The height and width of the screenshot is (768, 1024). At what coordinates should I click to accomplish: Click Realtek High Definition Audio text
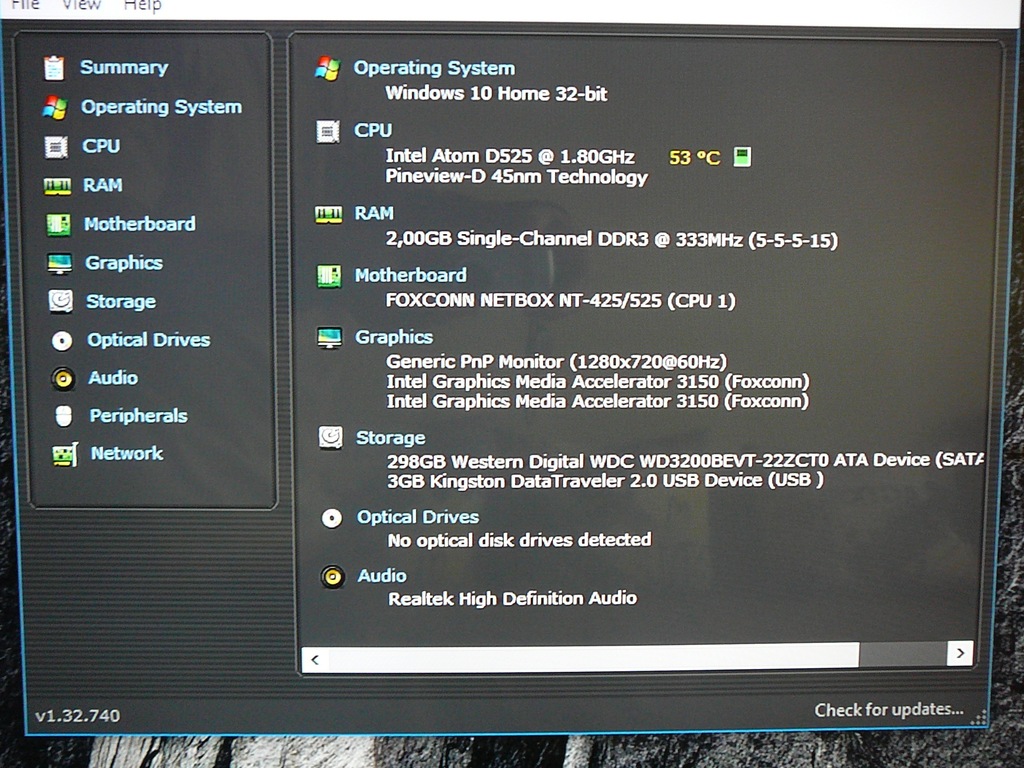513,599
